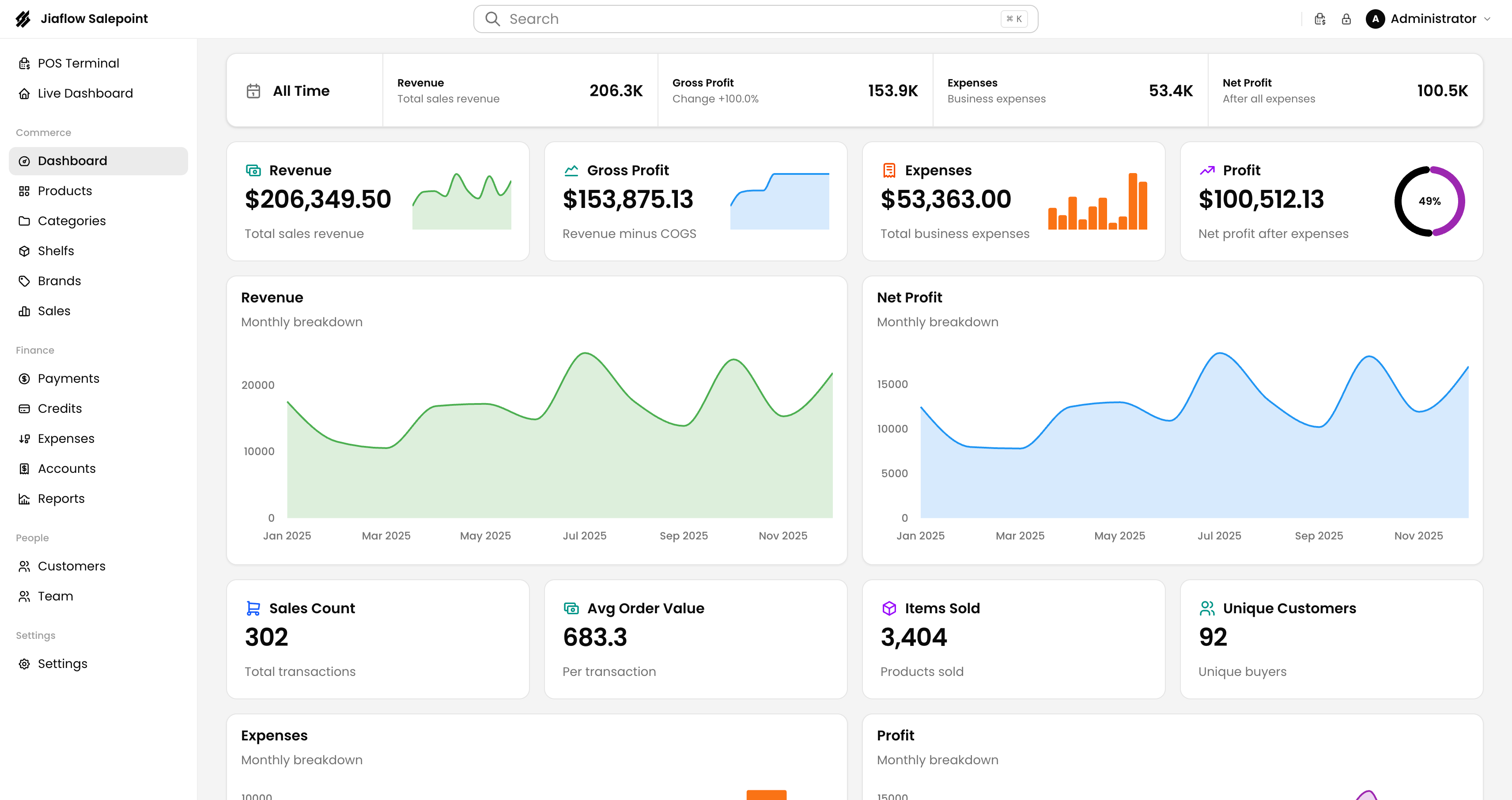Click the Revenue card cash icon
The image size is (1512, 800).
(x=253, y=170)
